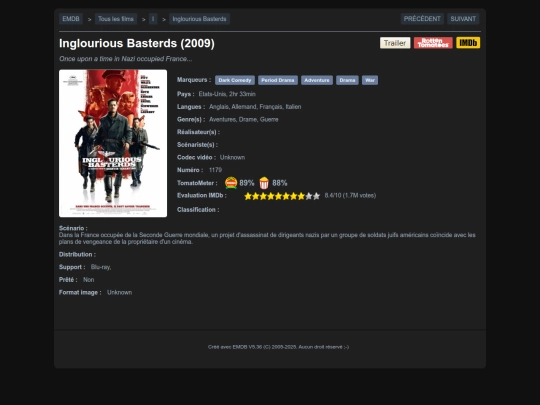Go to the PRÉCÉDENT movie

pos(422,19)
